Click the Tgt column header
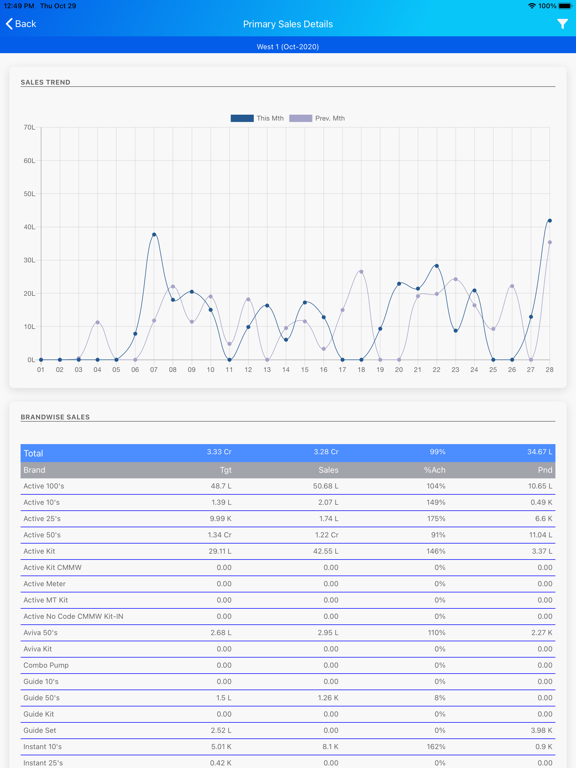This screenshot has width=576, height=768. point(225,470)
